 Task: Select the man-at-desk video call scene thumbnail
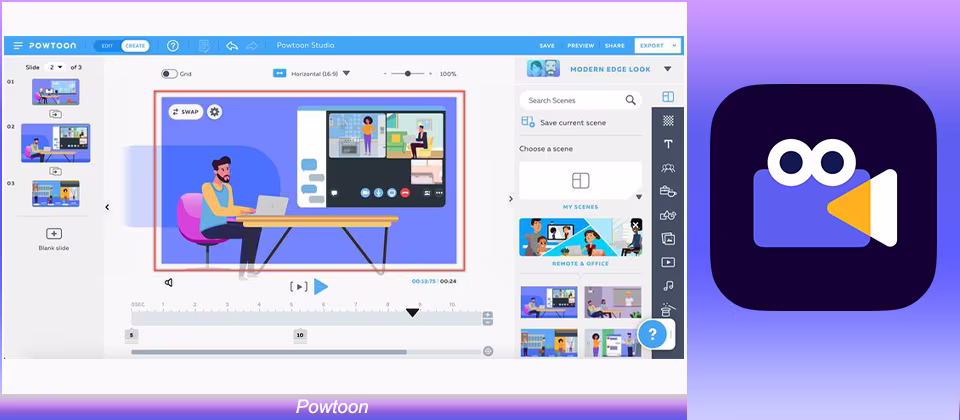pos(549,302)
